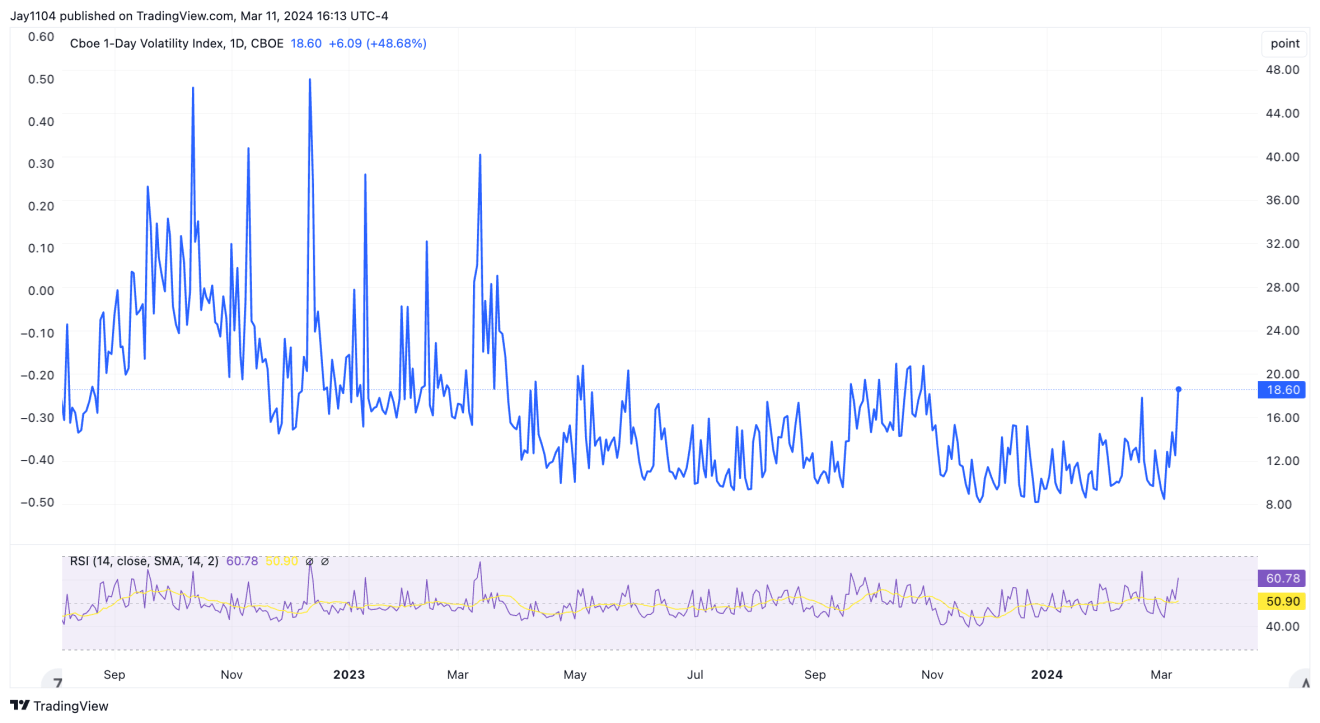Click the Nov label just before 2024

(x=932, y=674)
